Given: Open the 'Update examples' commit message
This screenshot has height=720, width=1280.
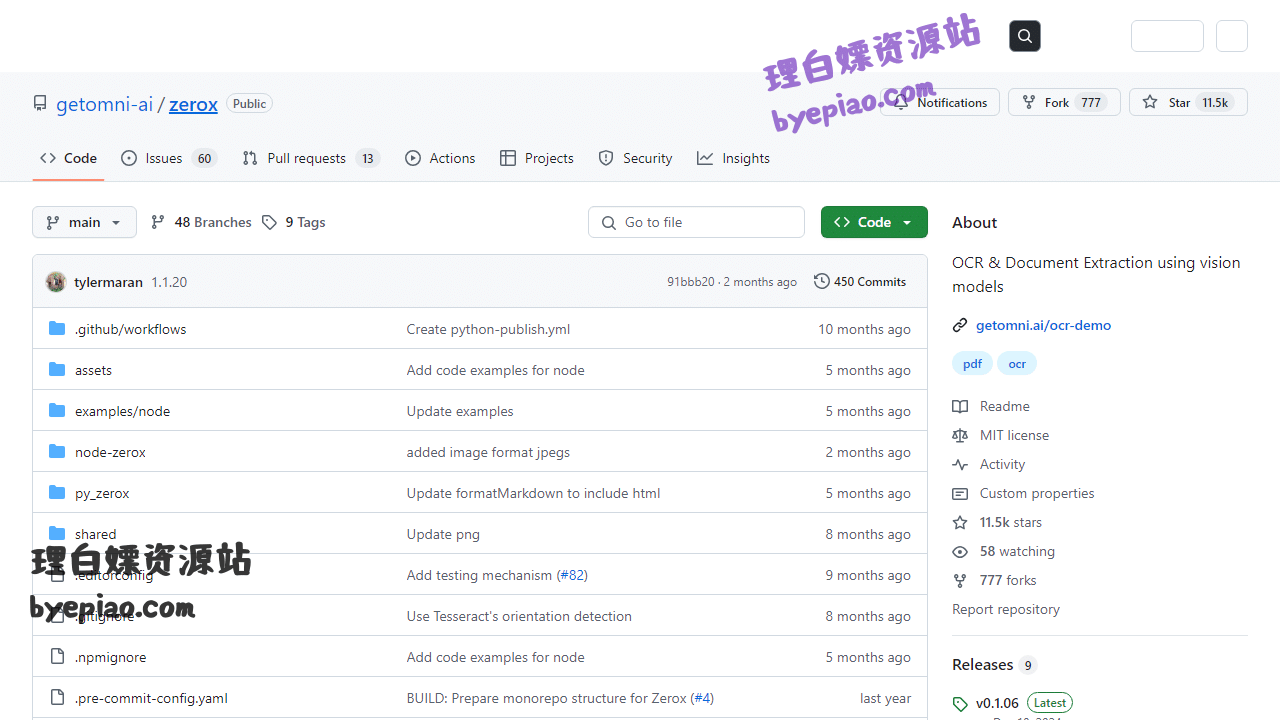Looking at the screenshot, I should coord(460,411).
